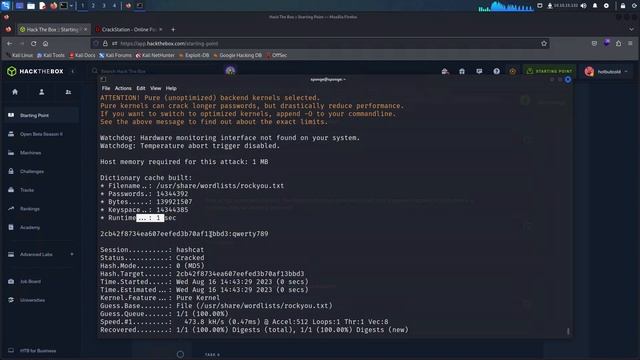Open the Google Hacking DB bookmark
This screenshot has height=360, width=640.
238,55
